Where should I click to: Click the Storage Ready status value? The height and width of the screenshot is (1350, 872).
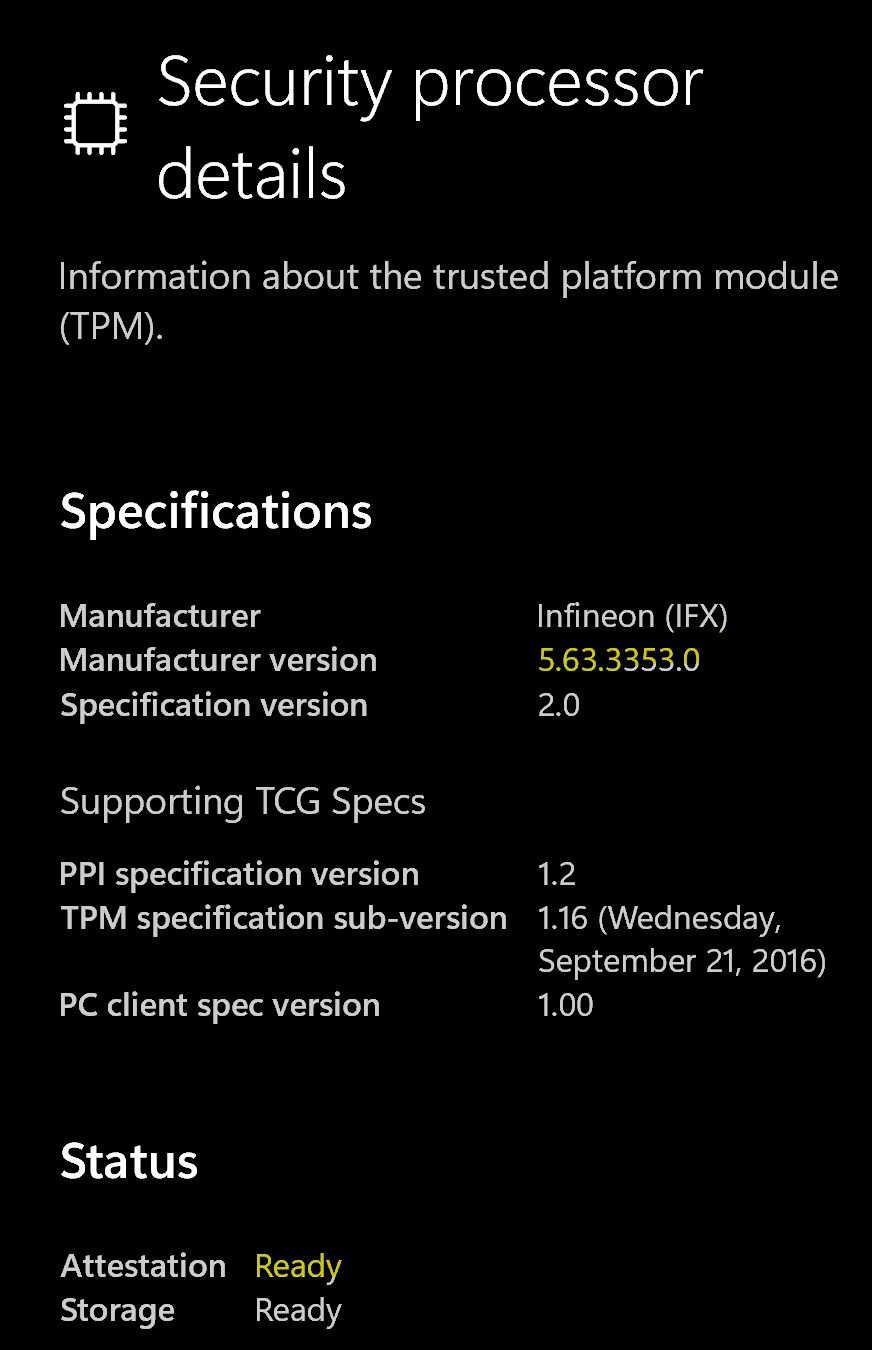coord(297,1310)
